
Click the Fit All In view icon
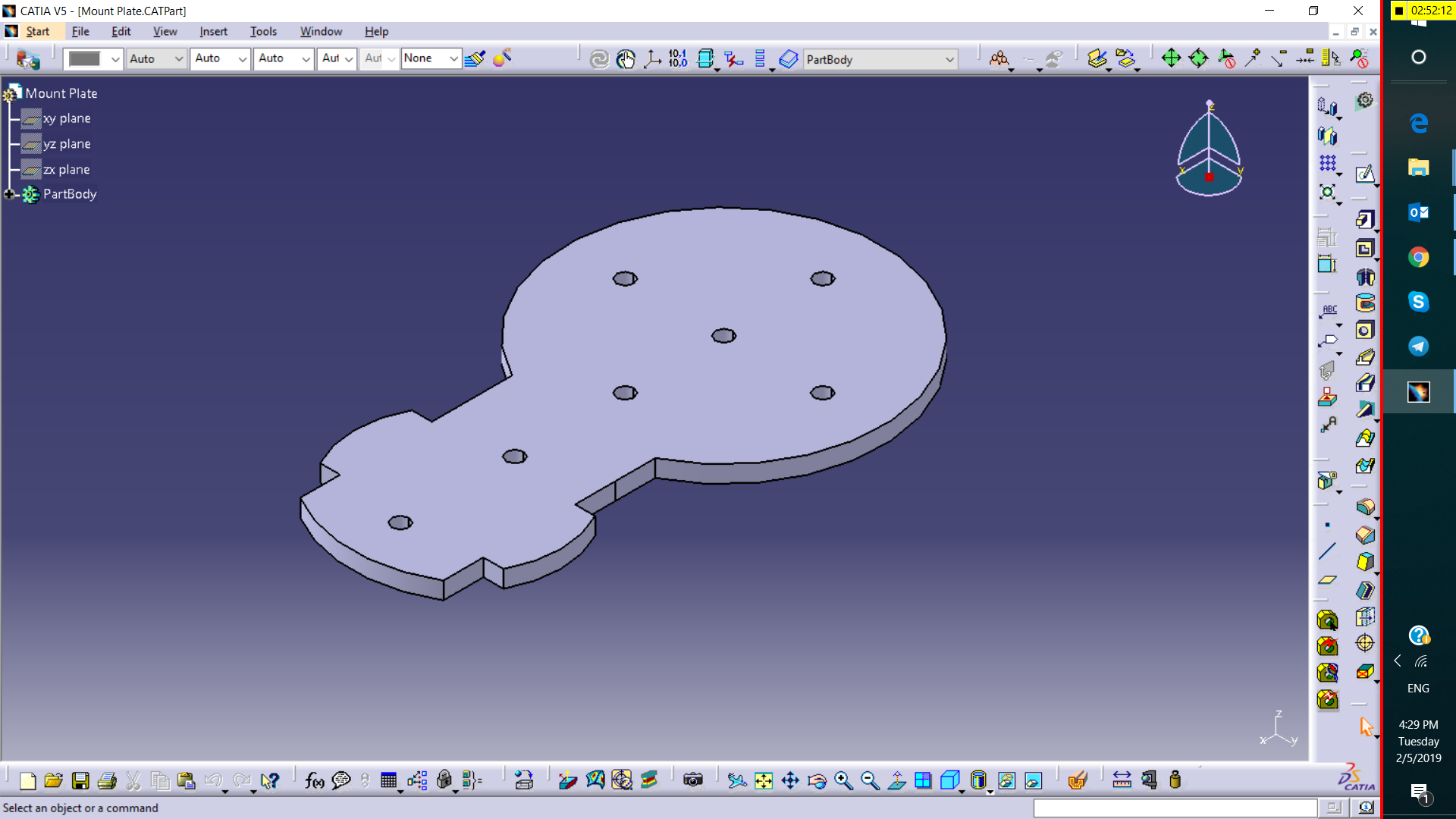(764, 780)
